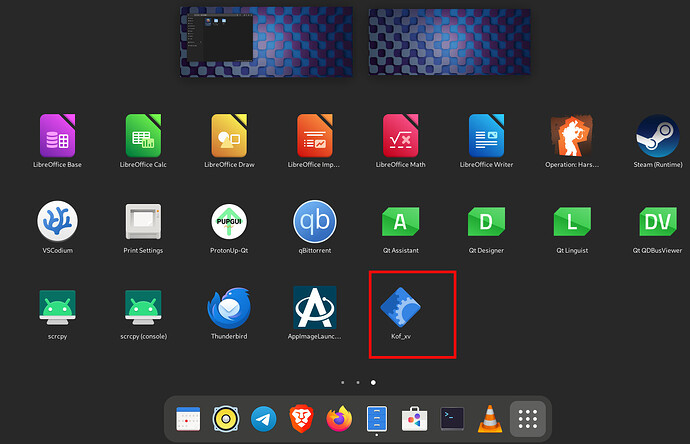This screenshot has height=444, width=690.
Task: Go to second app grid page dot
Action: tap(358, 382)
